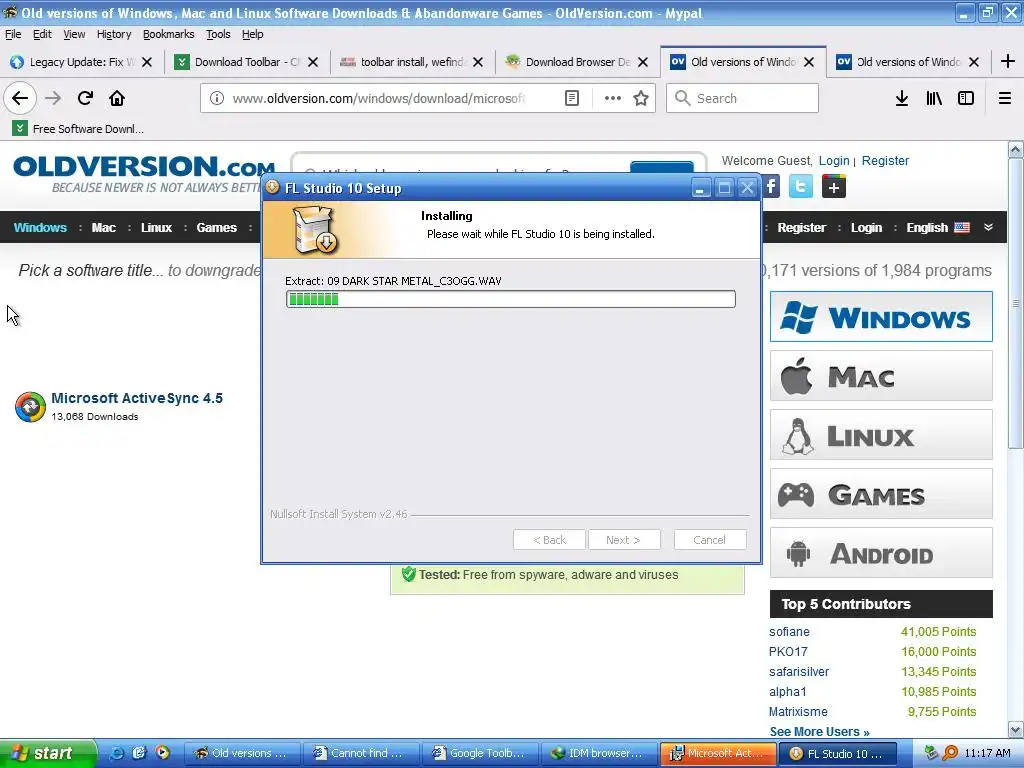Open the View menu

(x=74, y=34)
